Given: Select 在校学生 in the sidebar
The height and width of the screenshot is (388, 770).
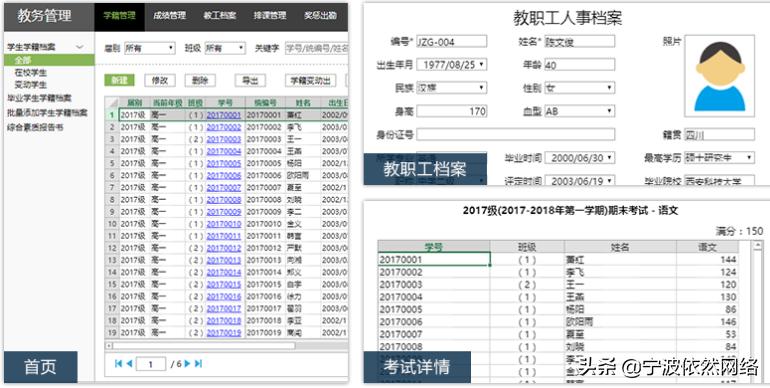Looking at the screenshot, I should coord(30,73).
